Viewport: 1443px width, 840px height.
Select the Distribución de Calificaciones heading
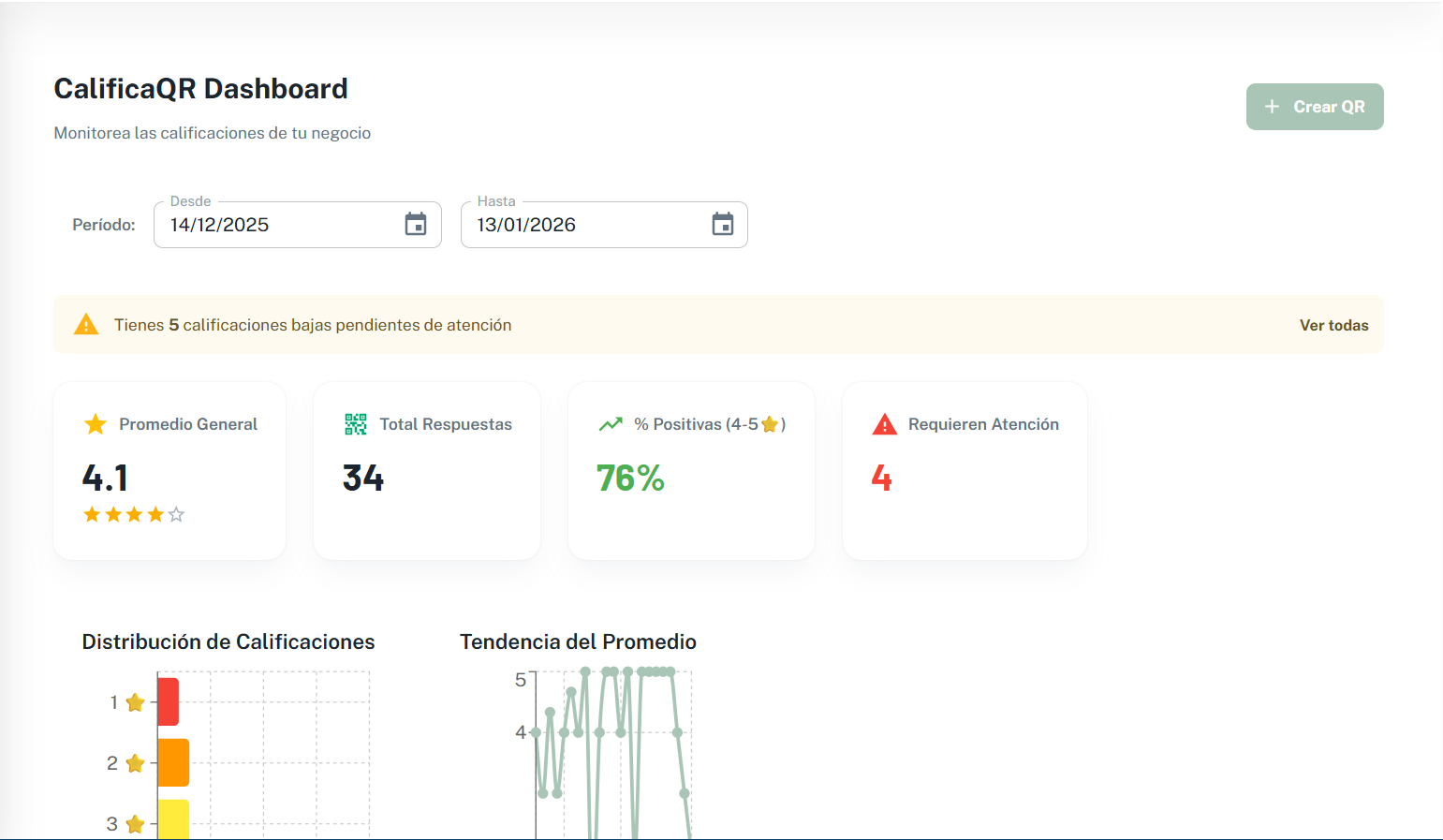(x=228, y=641)
